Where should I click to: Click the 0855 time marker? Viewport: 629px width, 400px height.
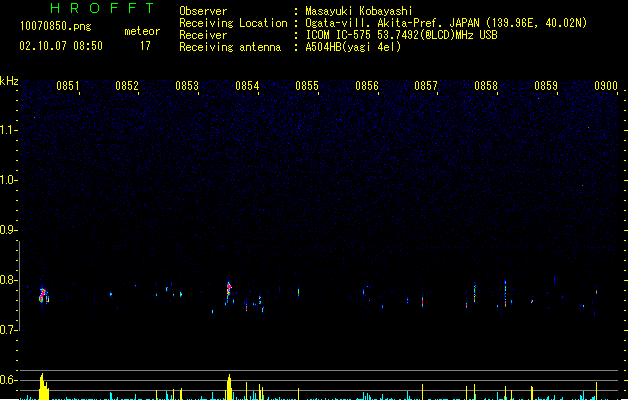pos(307,86)
